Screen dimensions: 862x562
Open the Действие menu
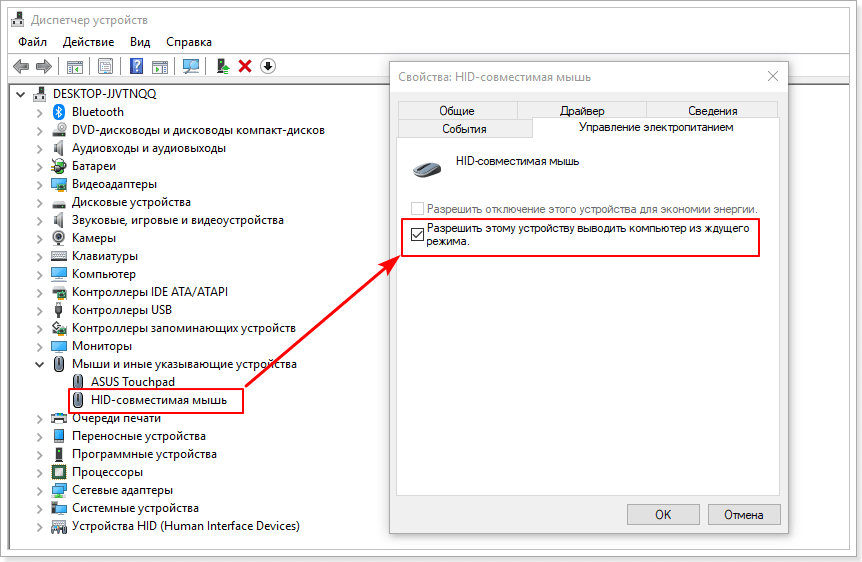(88, 42)
